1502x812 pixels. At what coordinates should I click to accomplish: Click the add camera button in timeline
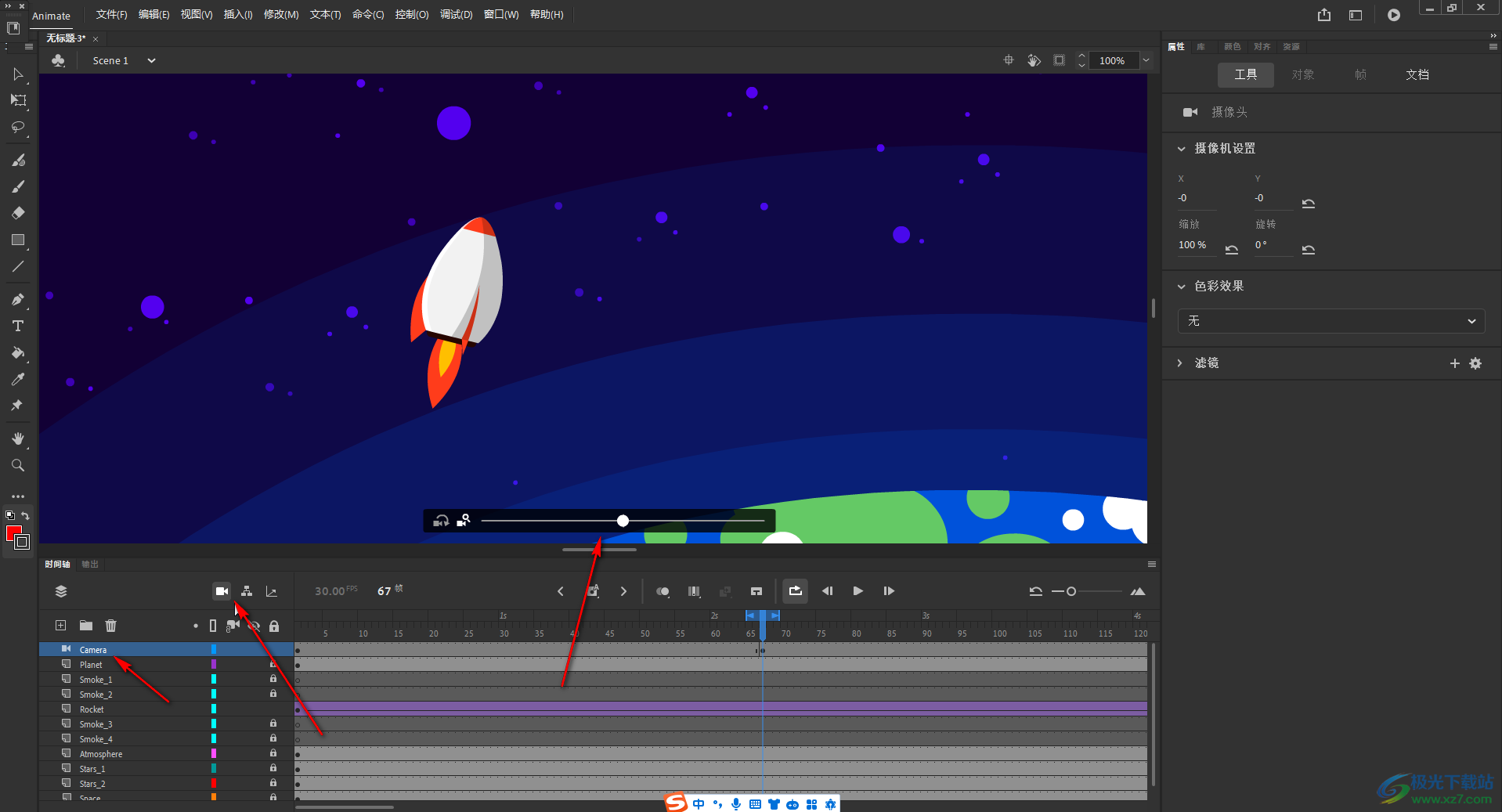point(222,591)
